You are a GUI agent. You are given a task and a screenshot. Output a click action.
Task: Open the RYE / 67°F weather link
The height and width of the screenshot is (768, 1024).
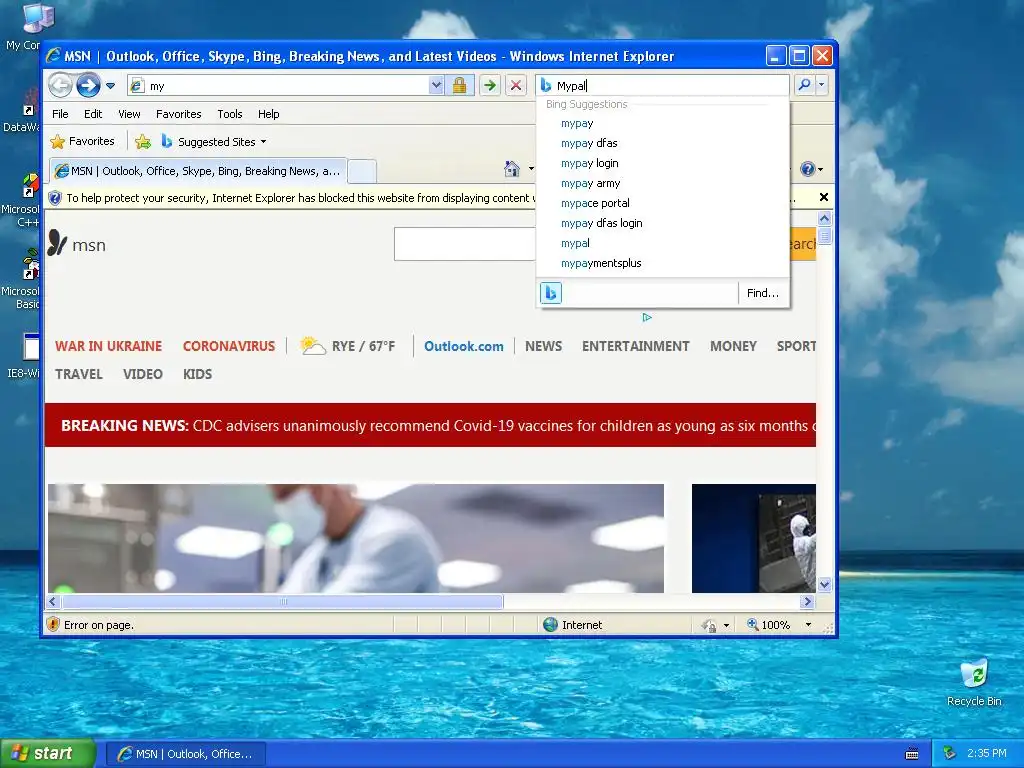[347, 345]
